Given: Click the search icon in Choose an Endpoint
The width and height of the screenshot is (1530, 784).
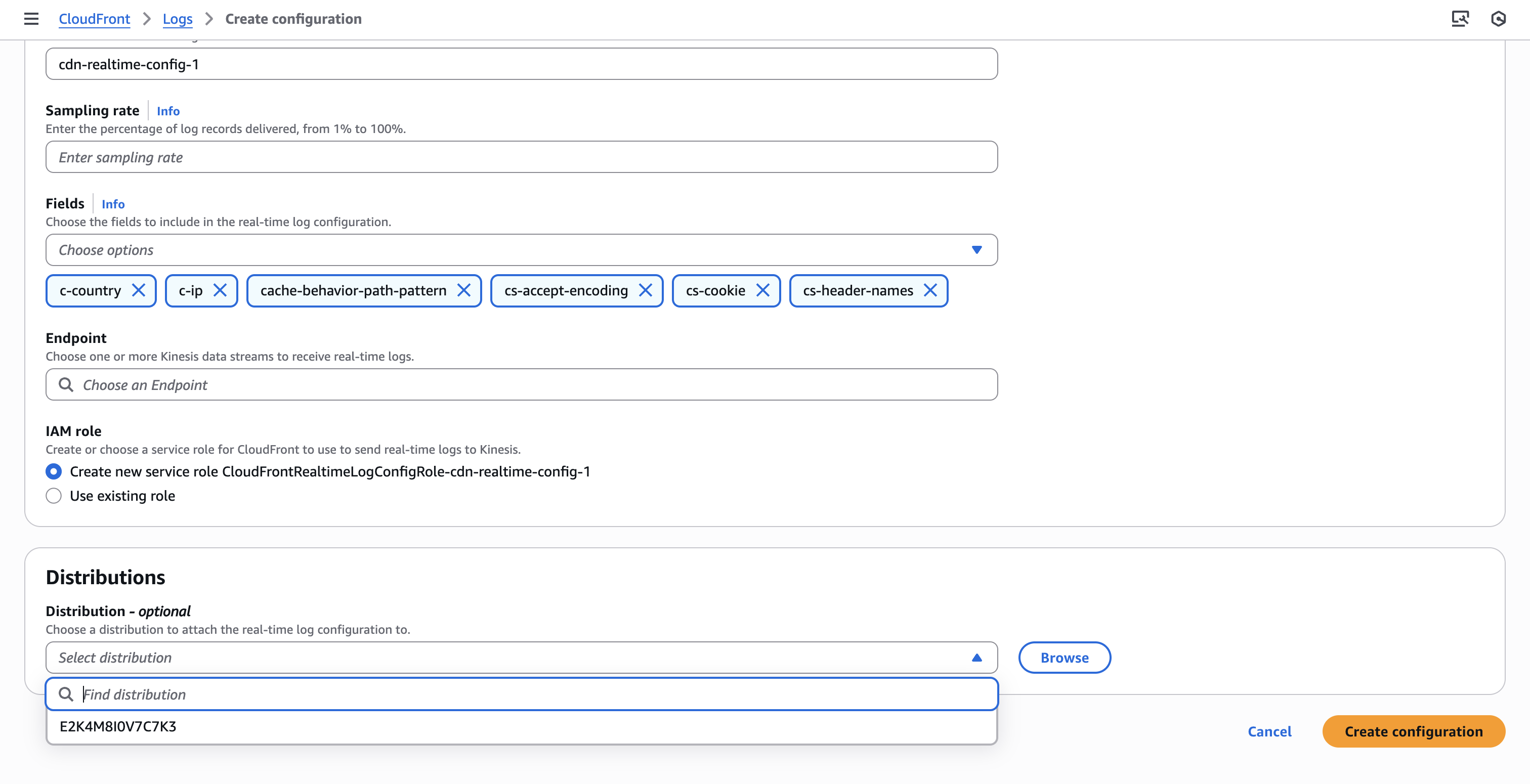Looking at the screenshot, I should [x=66, y=384].
